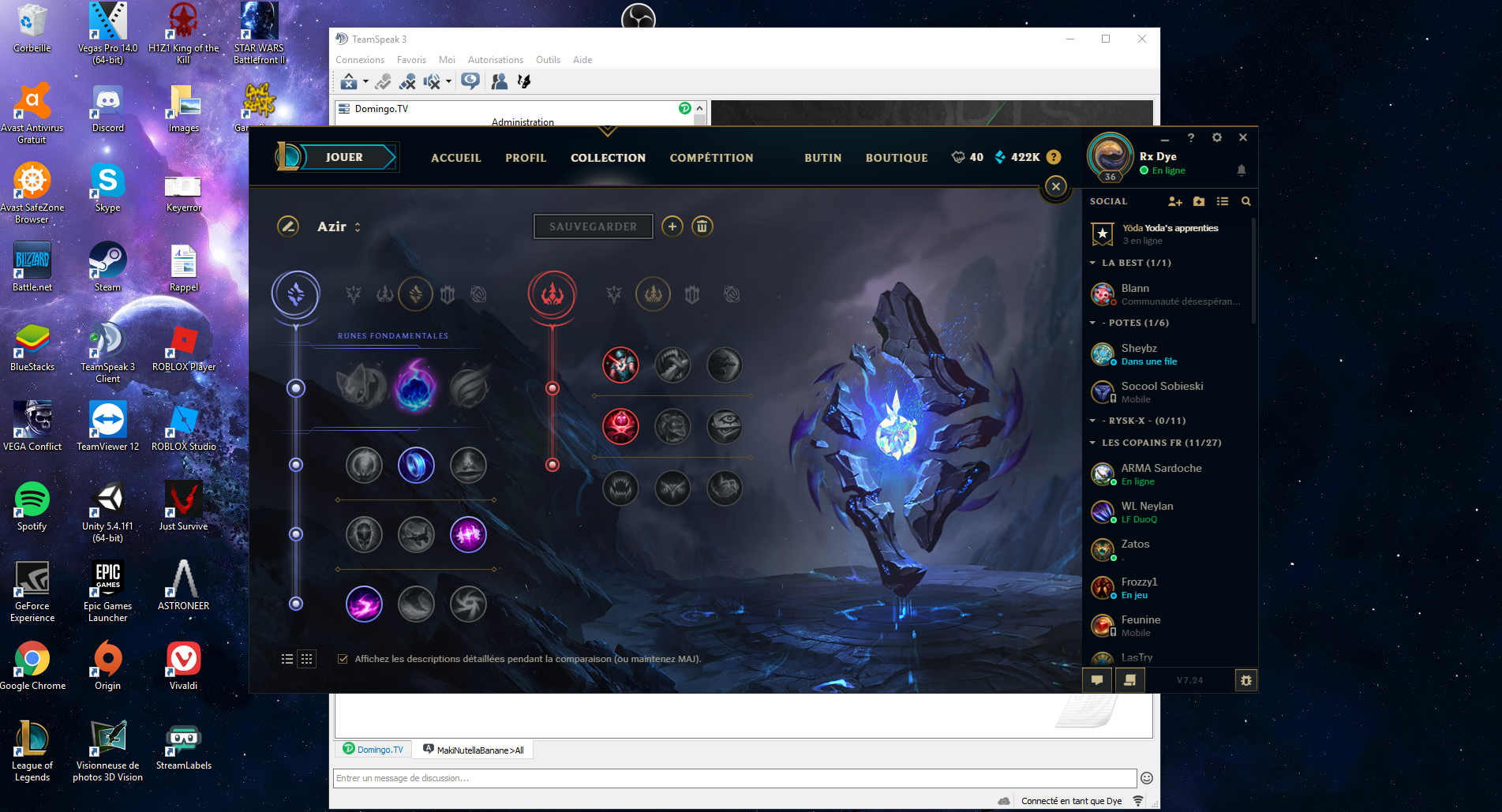1502x812 pixels.
Task: Toggle detailed descriptions checkbox
Action: point(343,659)
